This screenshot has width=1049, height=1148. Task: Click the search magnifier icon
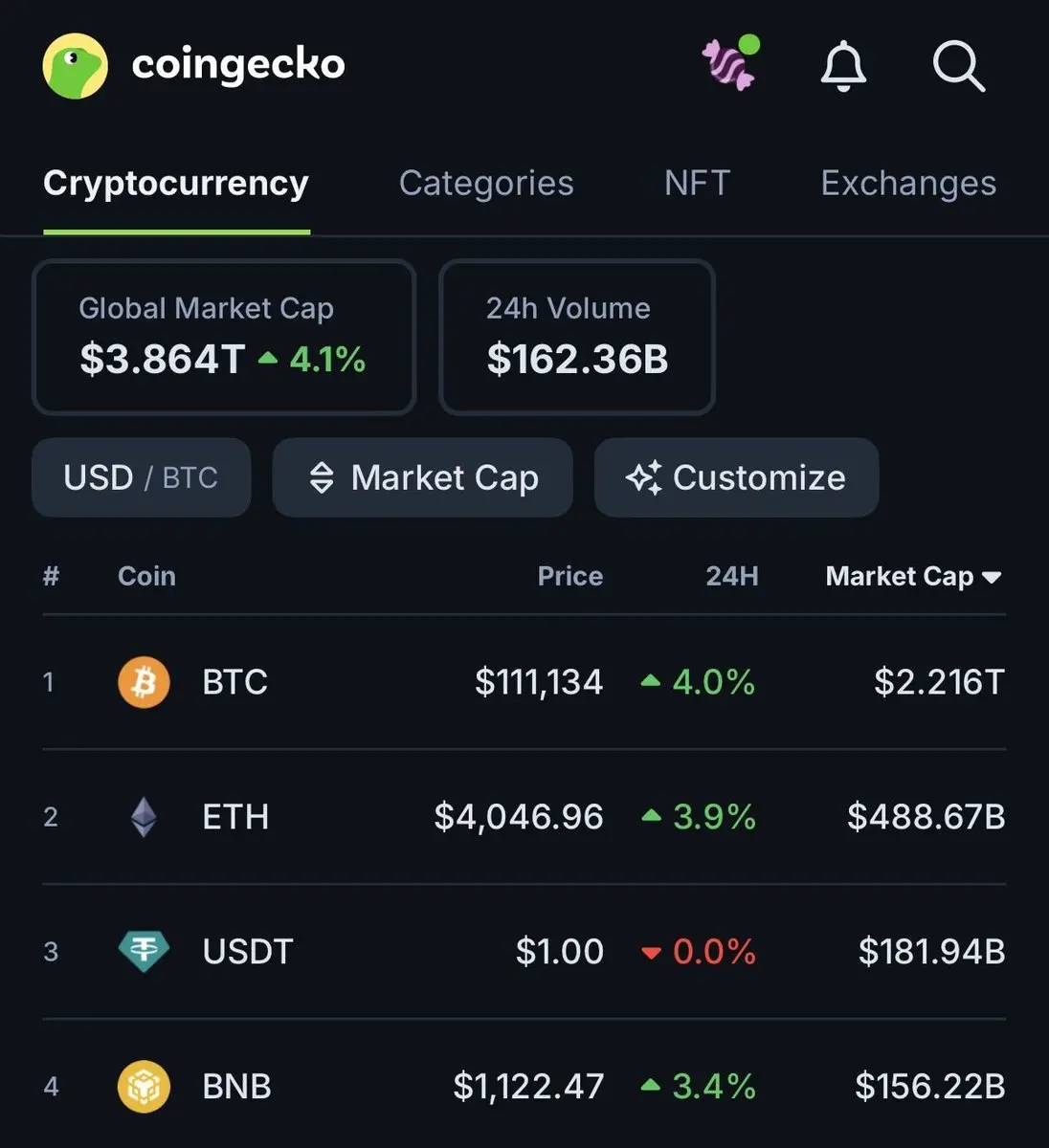pyautogui.click(x=958, y=66)
